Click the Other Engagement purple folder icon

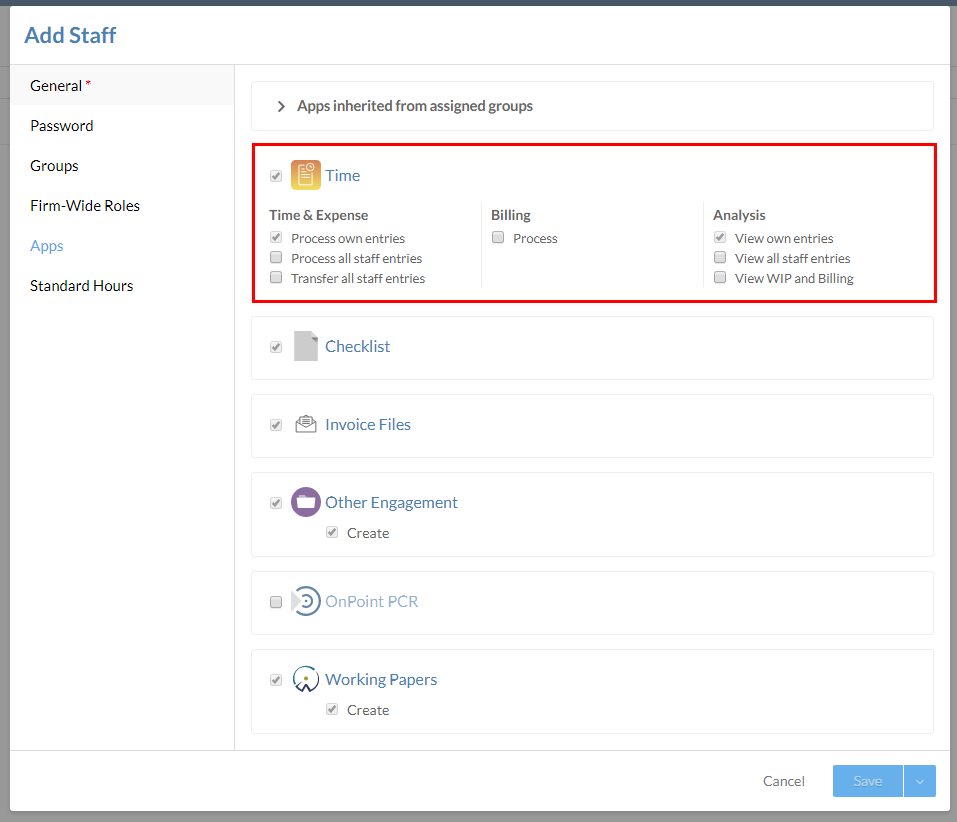tap(305, 502)
